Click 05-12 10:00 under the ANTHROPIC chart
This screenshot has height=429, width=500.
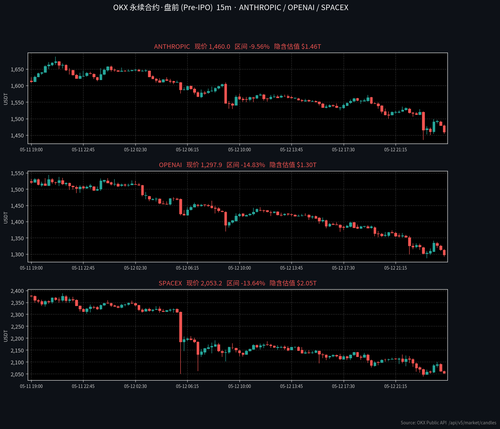coord(239,150)
